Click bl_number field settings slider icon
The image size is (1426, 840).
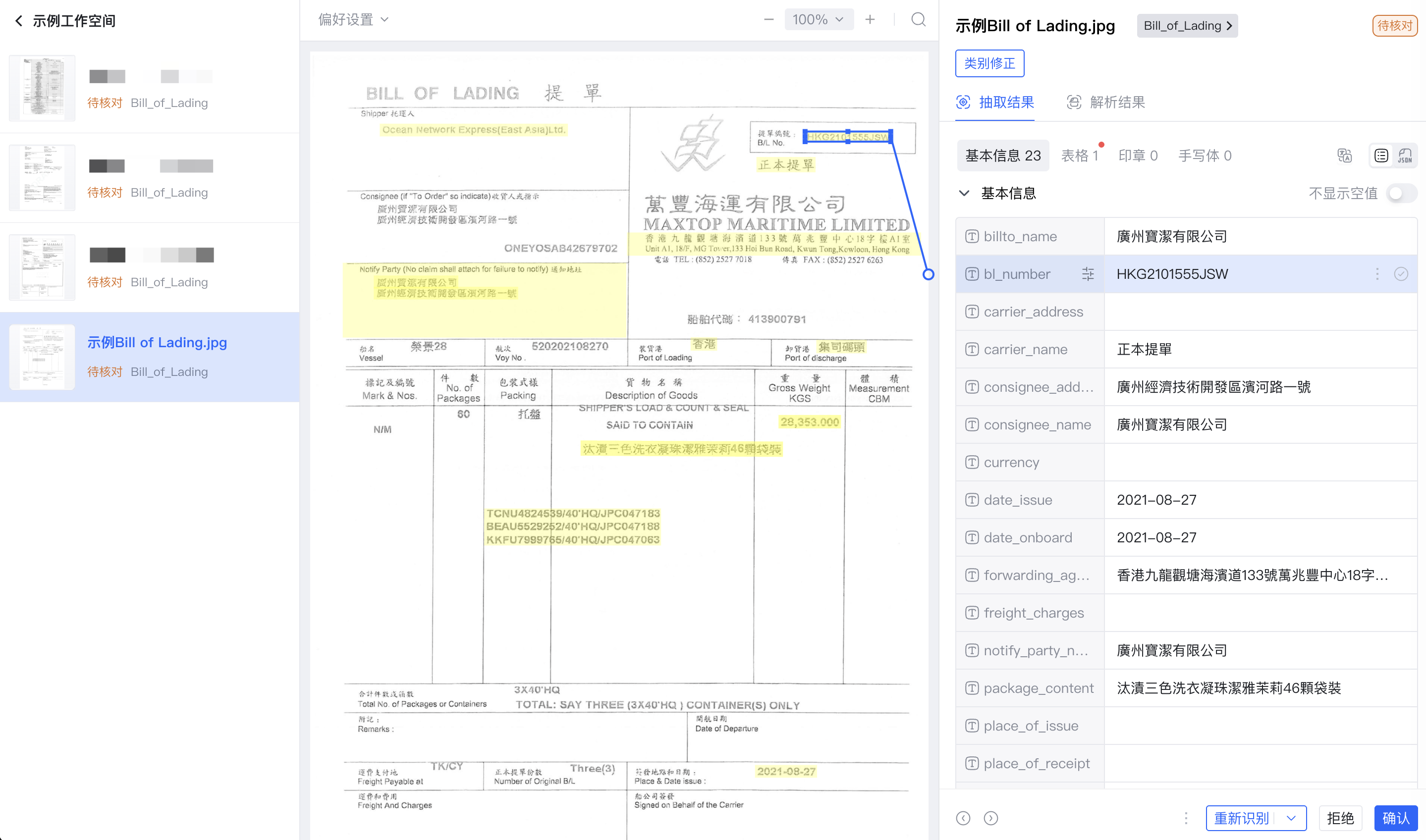click(x=1088, y=274)
